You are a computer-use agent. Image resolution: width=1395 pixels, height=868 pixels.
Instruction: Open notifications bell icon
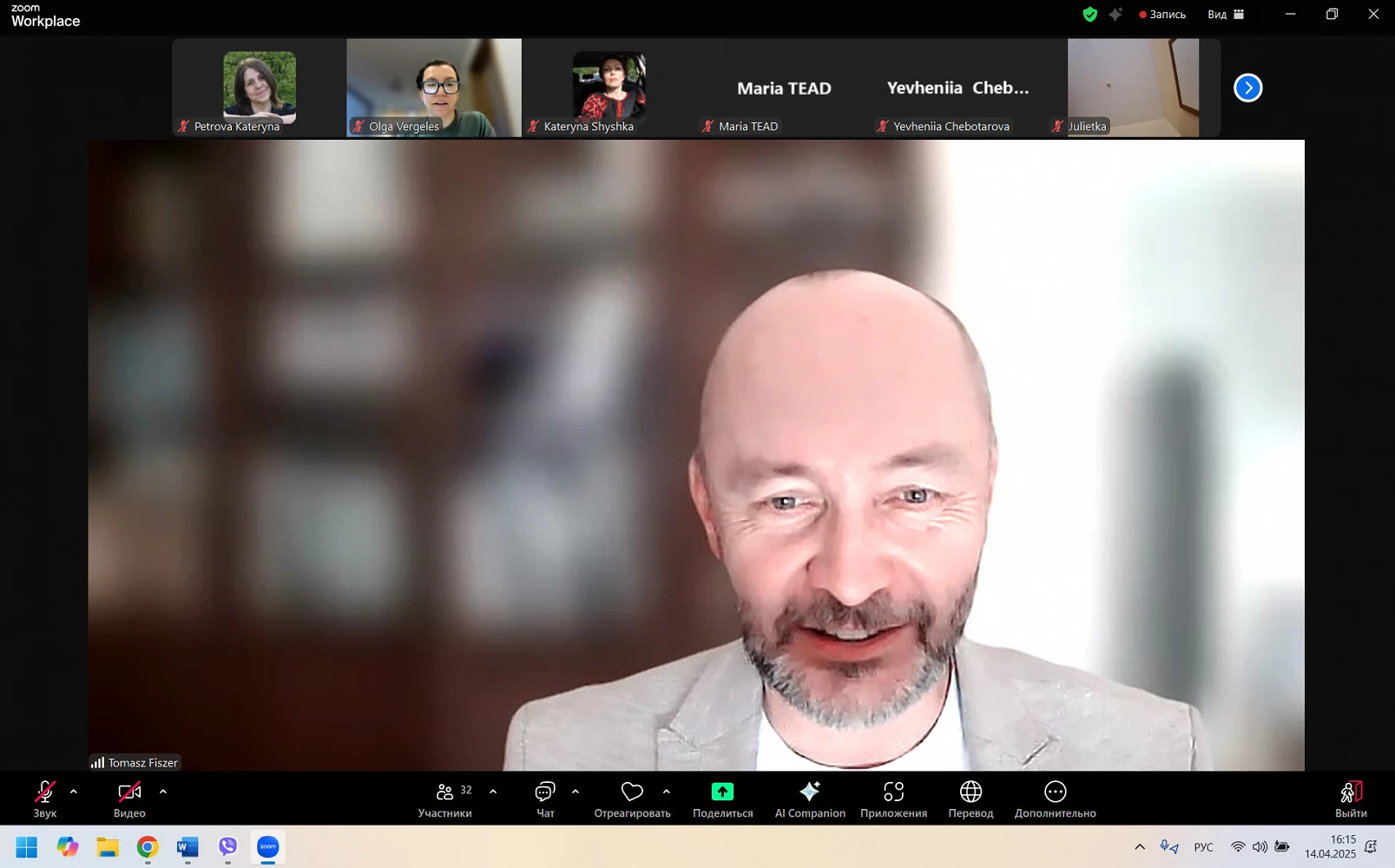pyautogui.click(x=1372, y=847)
